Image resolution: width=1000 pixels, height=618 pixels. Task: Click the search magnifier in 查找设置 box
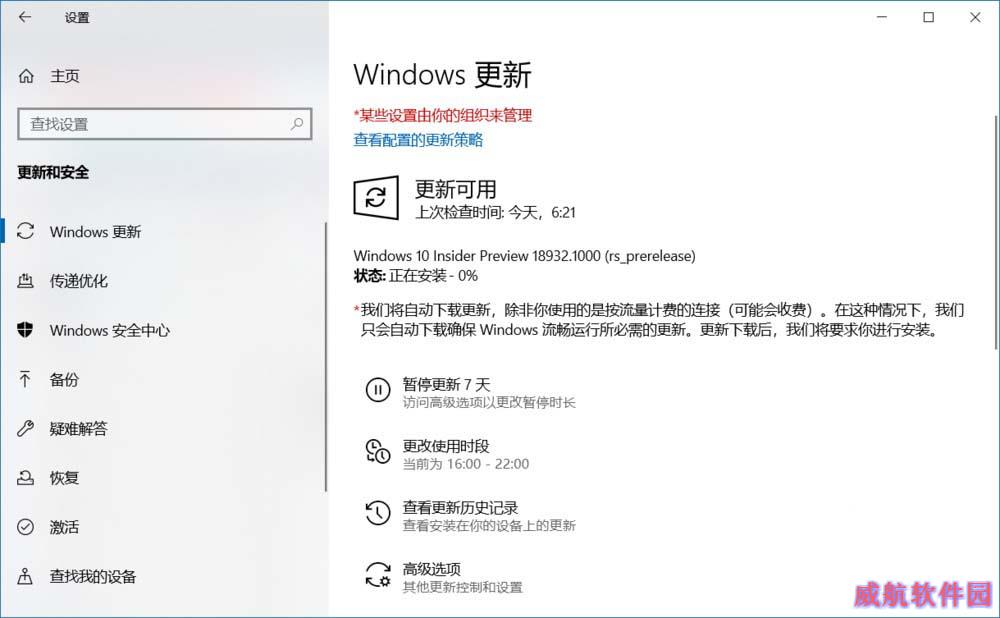297,124
